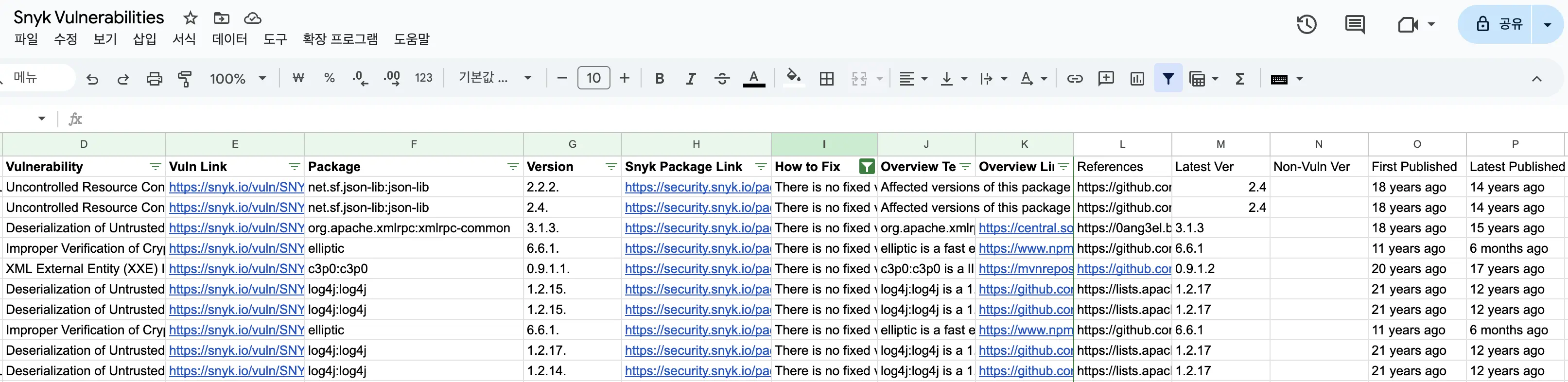
Task: Open the functions sigma menu
Action: coord(1240,78)
